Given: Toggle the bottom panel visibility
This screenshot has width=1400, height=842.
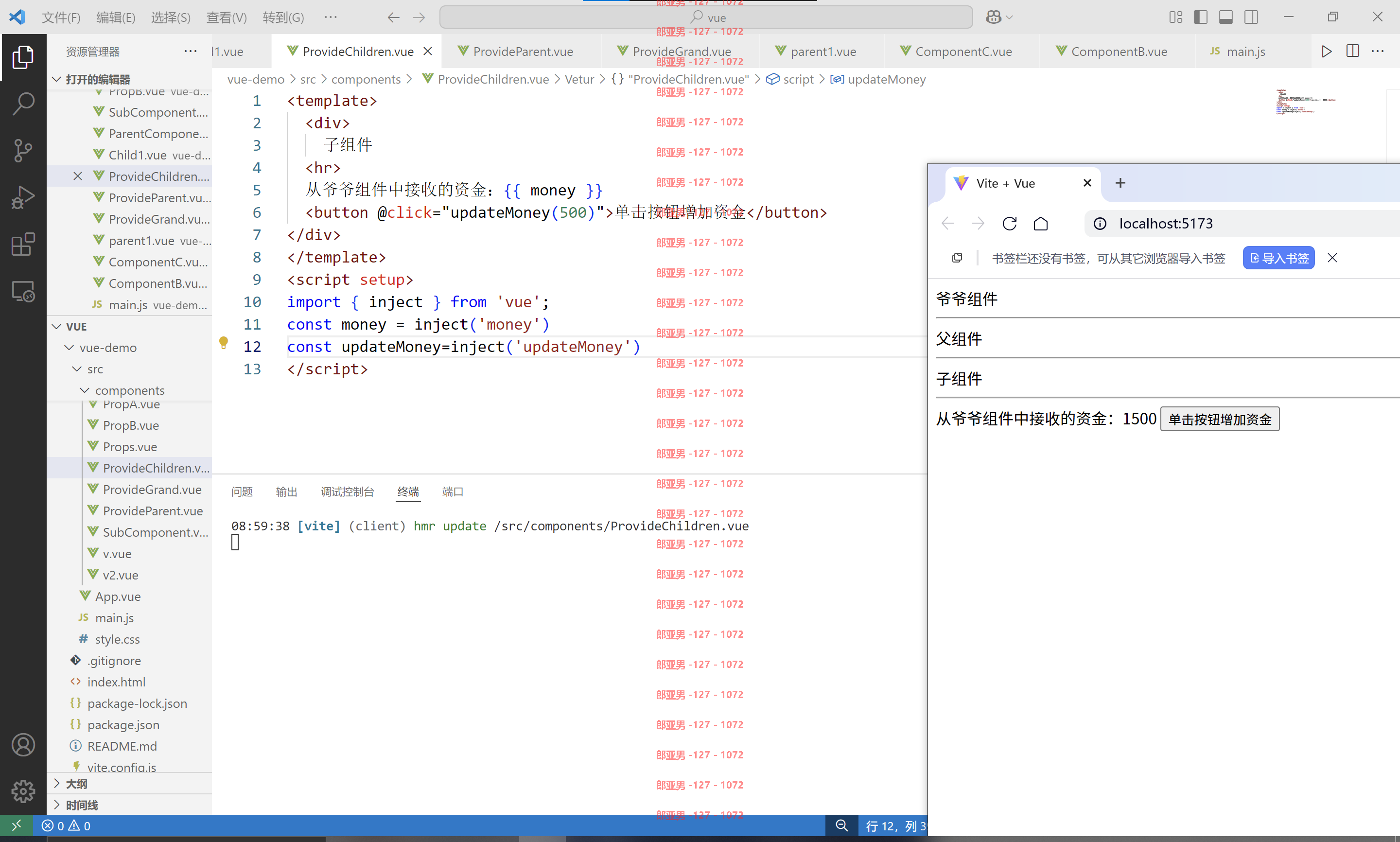Looking at the screenshot, I should [x=1226, y=17].
